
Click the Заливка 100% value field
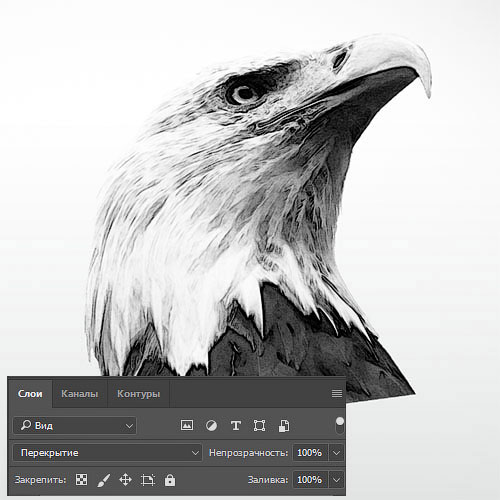(310, 480)
